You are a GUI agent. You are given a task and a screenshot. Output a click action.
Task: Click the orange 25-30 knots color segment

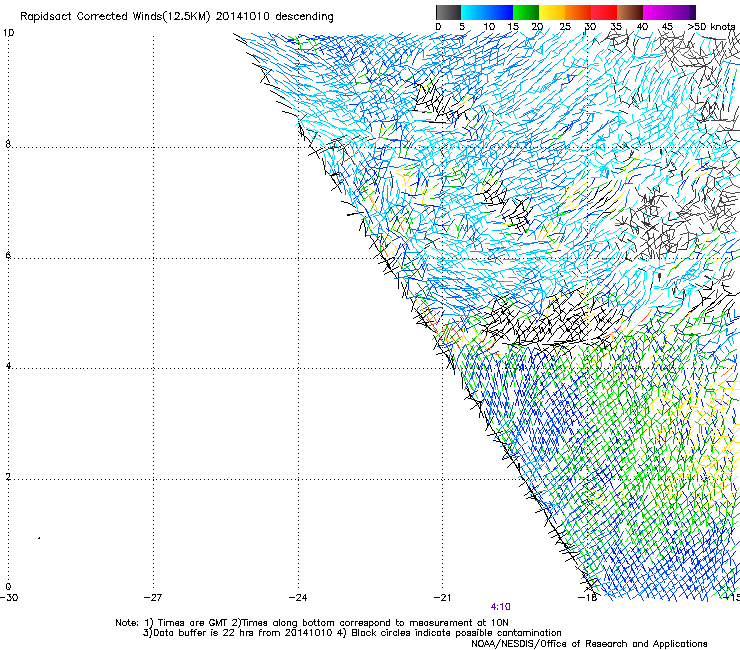point(578,12)
